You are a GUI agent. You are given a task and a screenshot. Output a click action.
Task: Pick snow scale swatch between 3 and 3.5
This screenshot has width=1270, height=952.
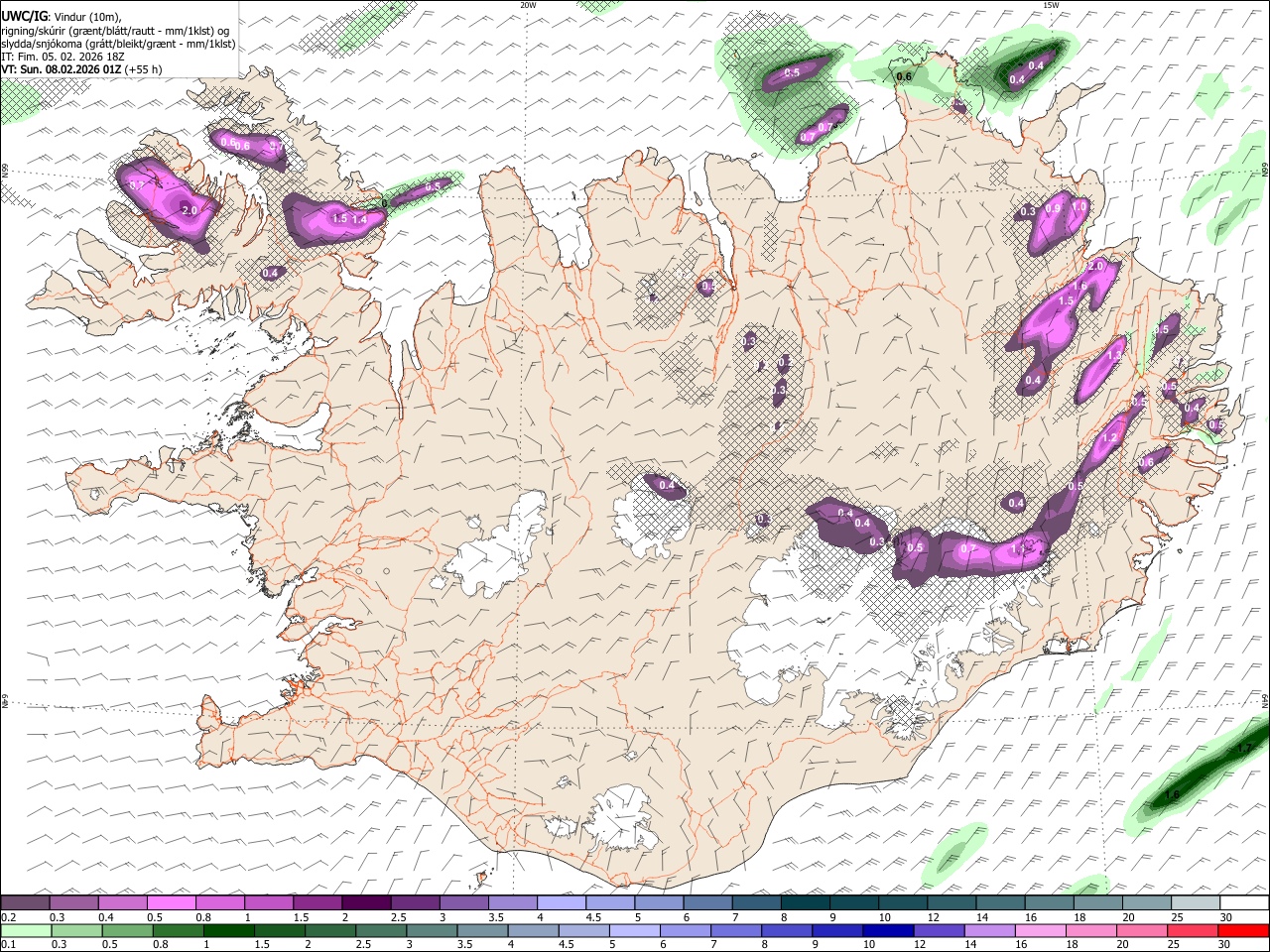tap(463, 903)
